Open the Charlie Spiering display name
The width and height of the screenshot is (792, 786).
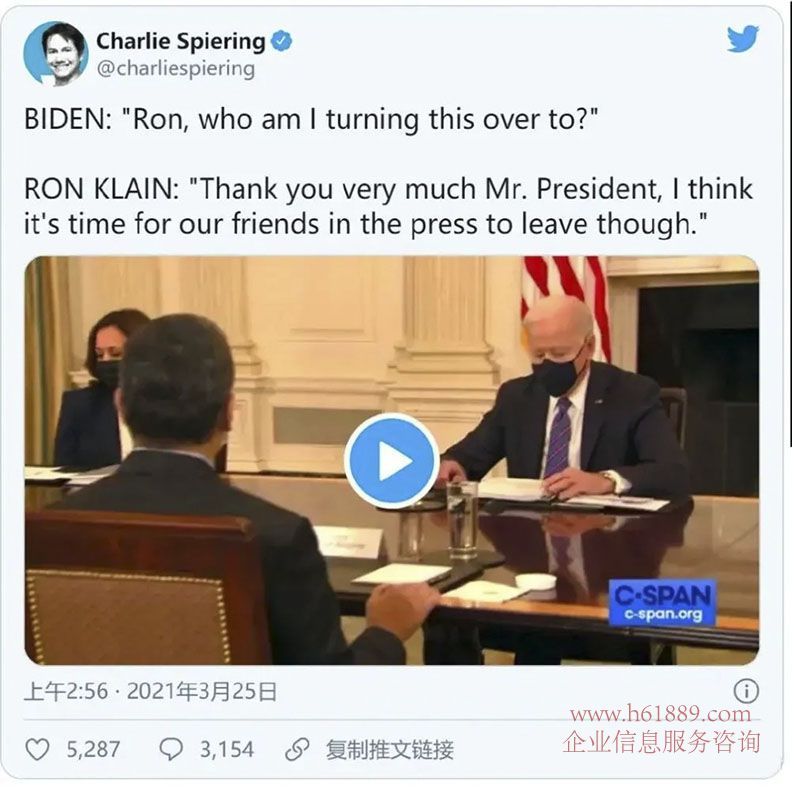coord(180,41)
